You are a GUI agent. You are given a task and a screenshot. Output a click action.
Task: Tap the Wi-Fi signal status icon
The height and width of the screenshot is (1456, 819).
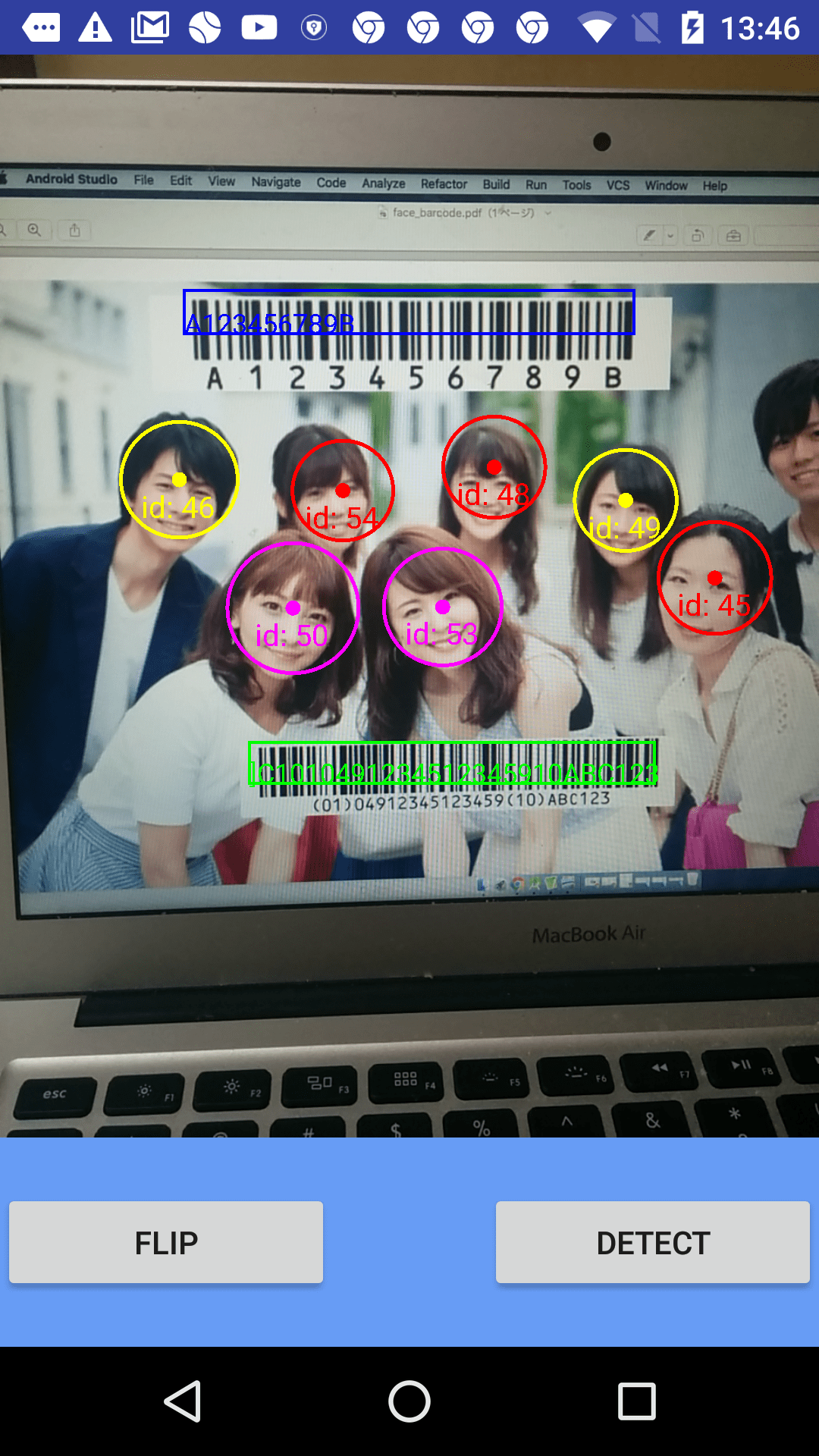[x=597, y=29]
